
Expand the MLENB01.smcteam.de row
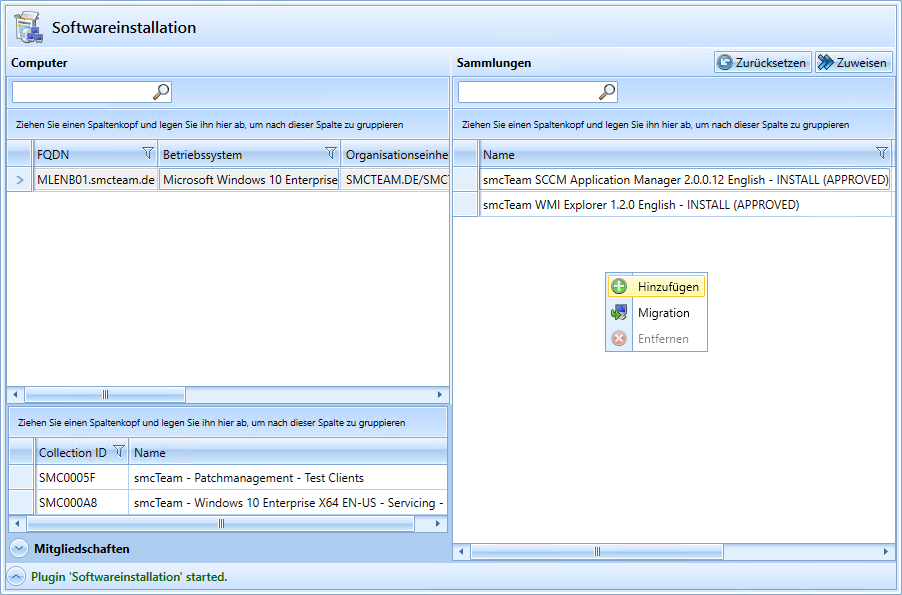[20, 180]
